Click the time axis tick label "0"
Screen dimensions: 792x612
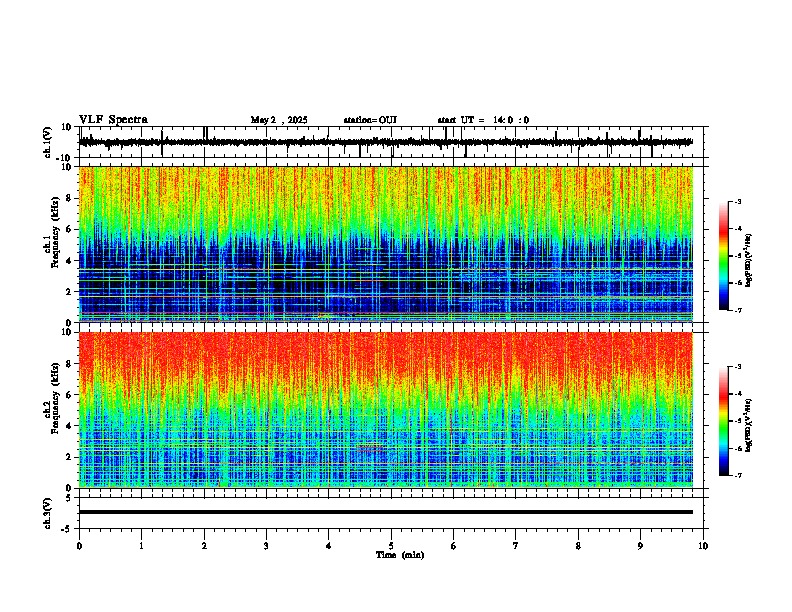click(79, 546)
